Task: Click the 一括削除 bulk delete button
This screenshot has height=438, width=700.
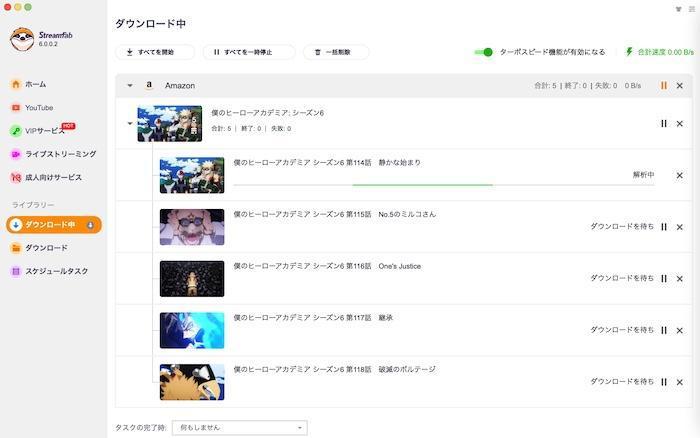Action: 336,52
